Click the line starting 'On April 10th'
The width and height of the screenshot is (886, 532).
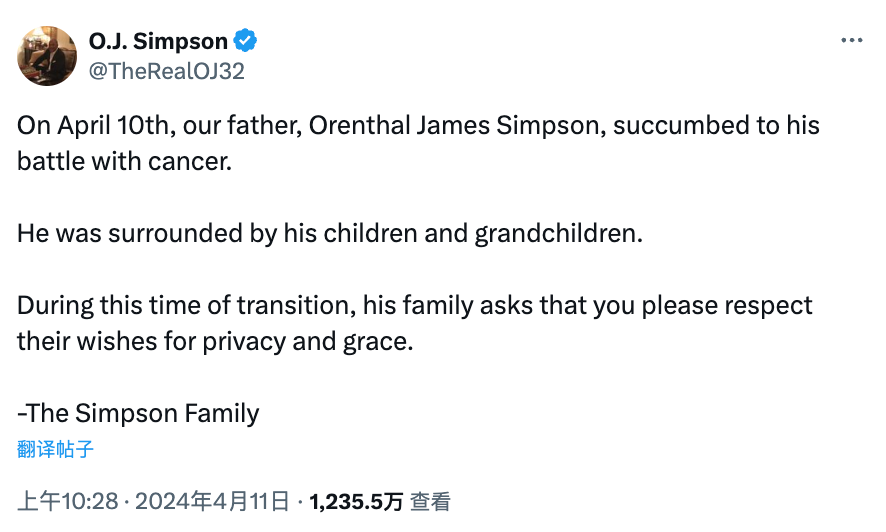point(418,125)
